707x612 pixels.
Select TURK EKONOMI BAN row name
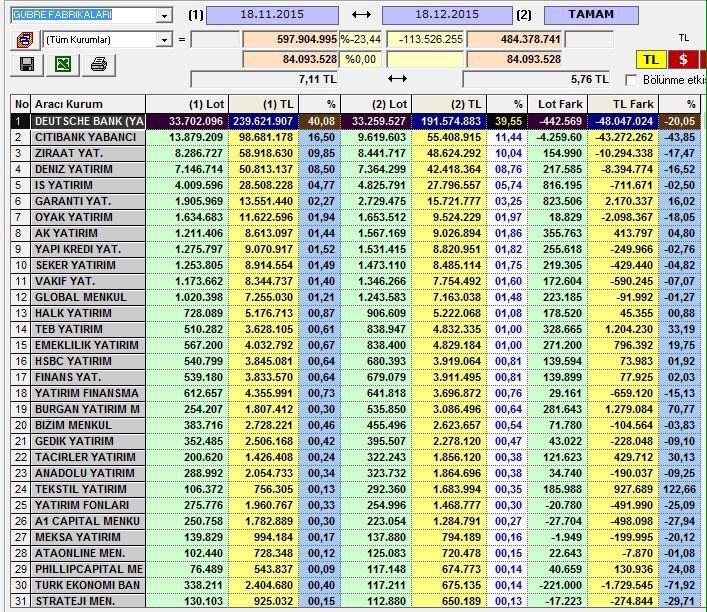88,585
